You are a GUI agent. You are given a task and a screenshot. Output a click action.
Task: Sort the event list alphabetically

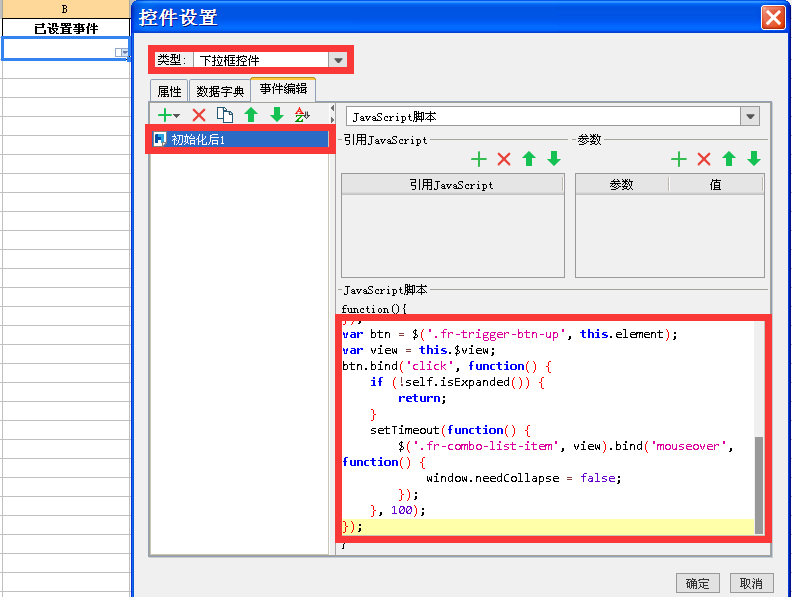point(302,115)
